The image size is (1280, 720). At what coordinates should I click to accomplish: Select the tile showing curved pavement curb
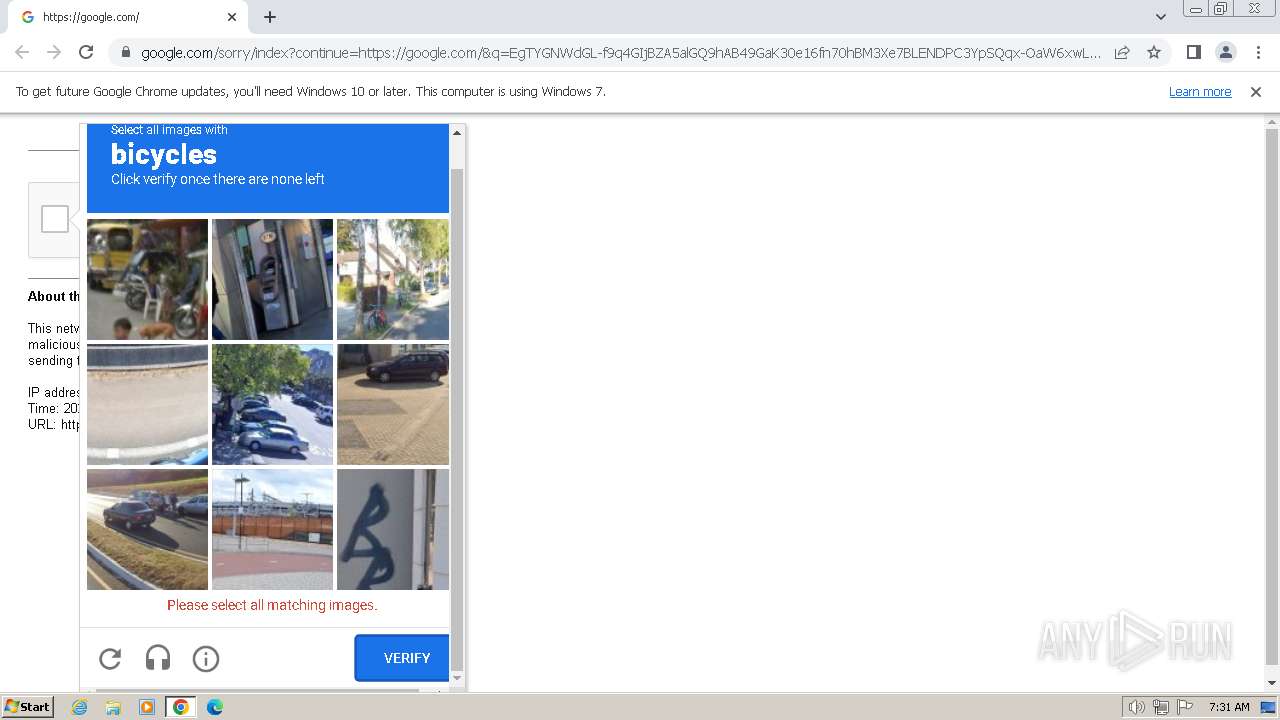pos(147,404)
